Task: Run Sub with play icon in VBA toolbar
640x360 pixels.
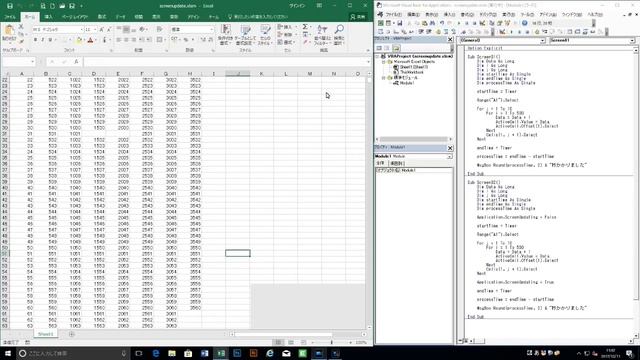Action: [459, 23]
